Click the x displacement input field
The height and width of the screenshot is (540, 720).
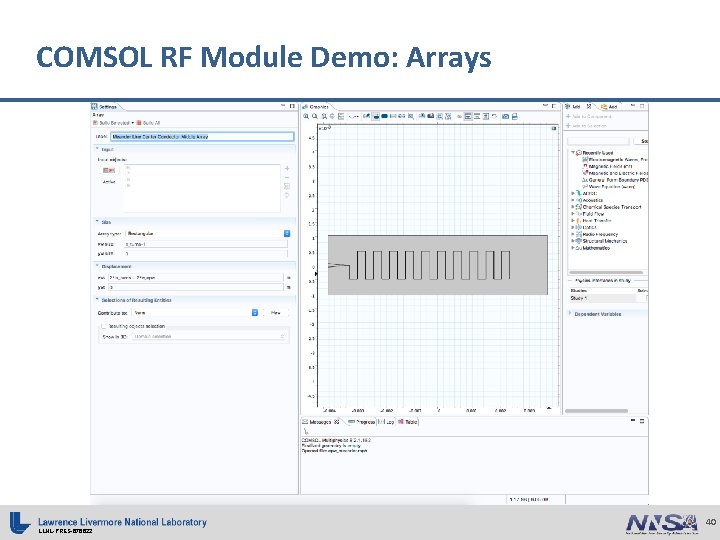tap(196, 277)
